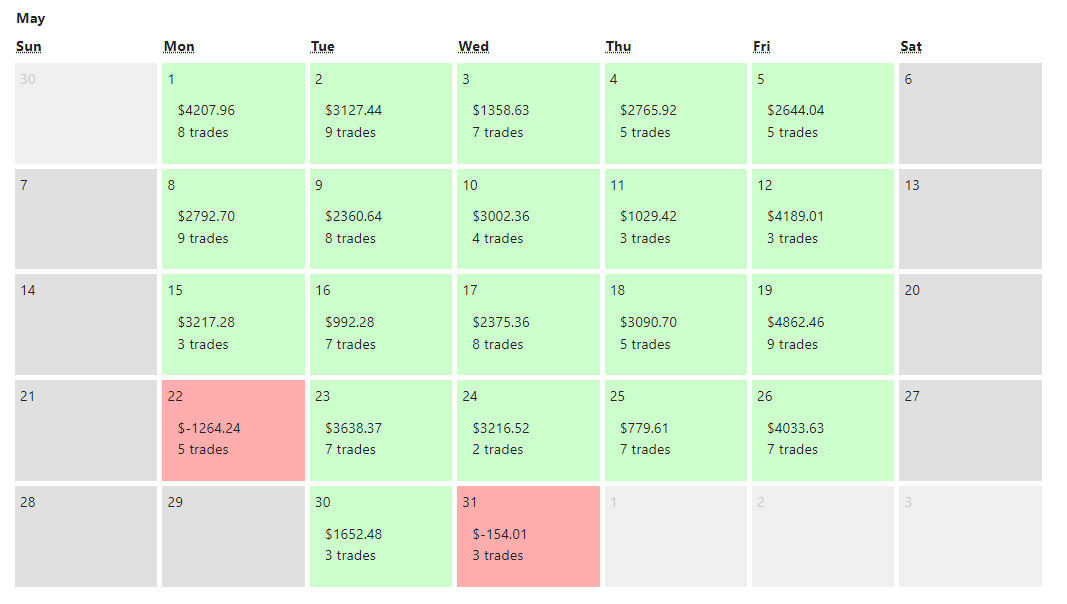Select May 19 showing $4862.46
1067x604 pixels.
pos(822,324)
